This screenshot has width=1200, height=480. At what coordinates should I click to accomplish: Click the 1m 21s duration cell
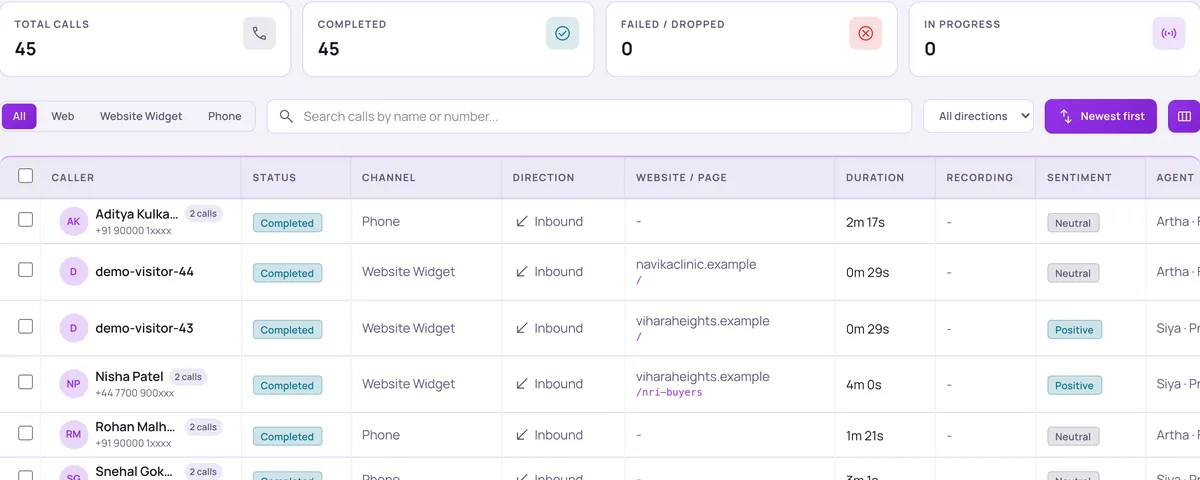point(864,435)
